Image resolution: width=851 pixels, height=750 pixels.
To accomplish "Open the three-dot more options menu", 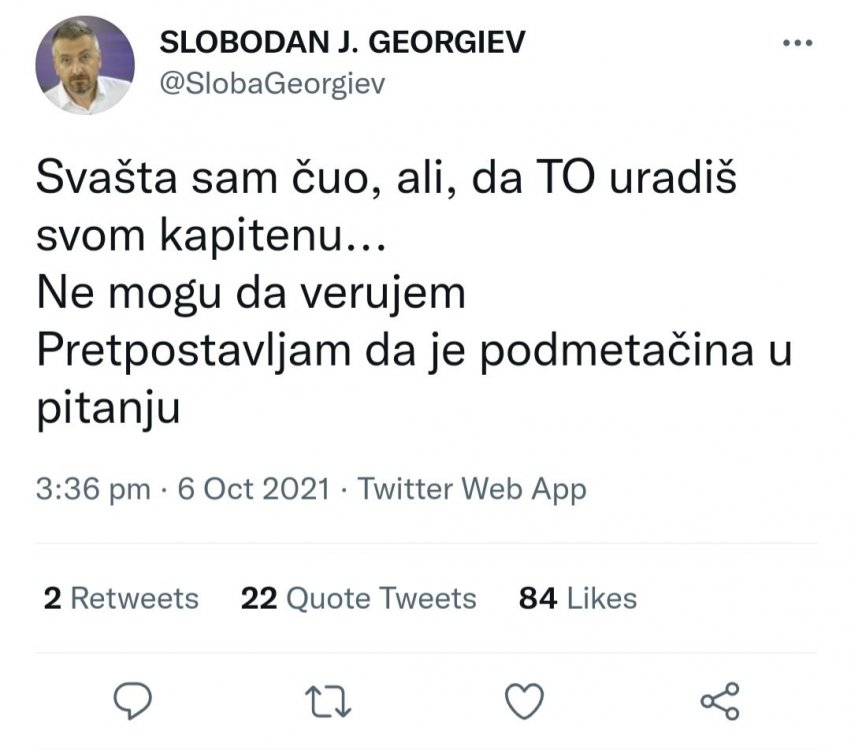I will 797,43.
